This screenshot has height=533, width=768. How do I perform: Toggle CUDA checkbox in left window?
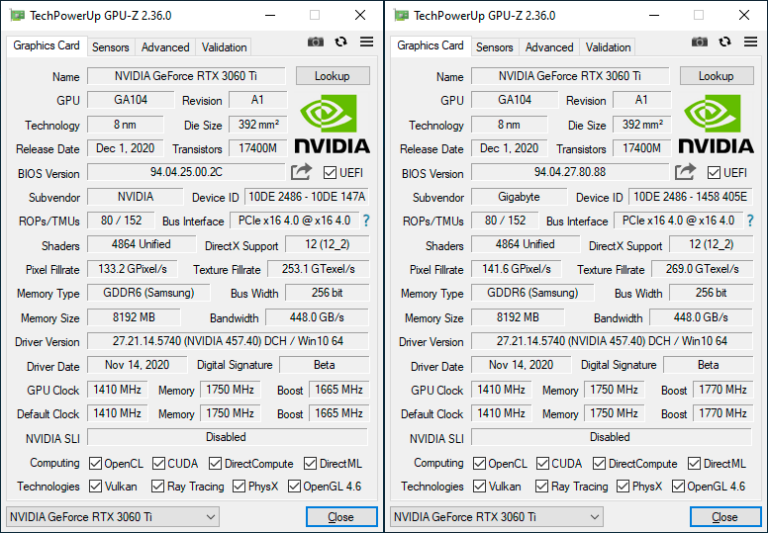pos(158,463)
